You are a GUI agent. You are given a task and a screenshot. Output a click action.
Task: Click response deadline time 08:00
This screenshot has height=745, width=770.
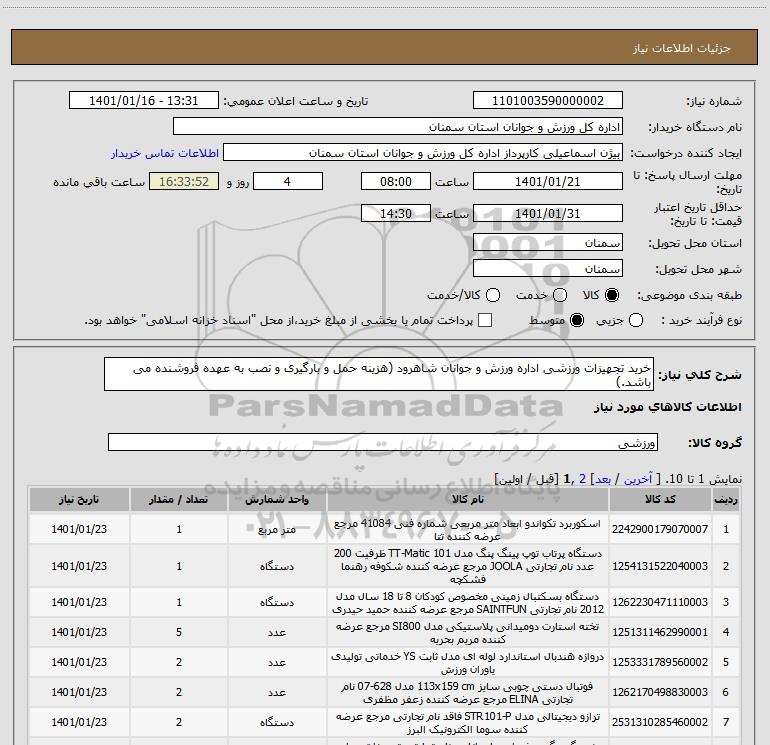396,181
